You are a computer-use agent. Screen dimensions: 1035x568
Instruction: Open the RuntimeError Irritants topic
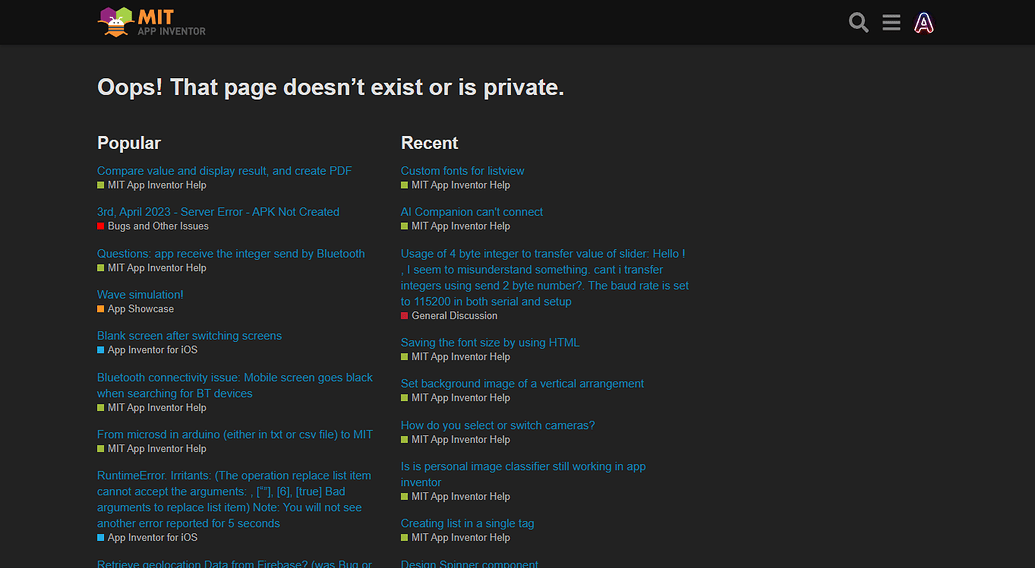click(234, 476)
